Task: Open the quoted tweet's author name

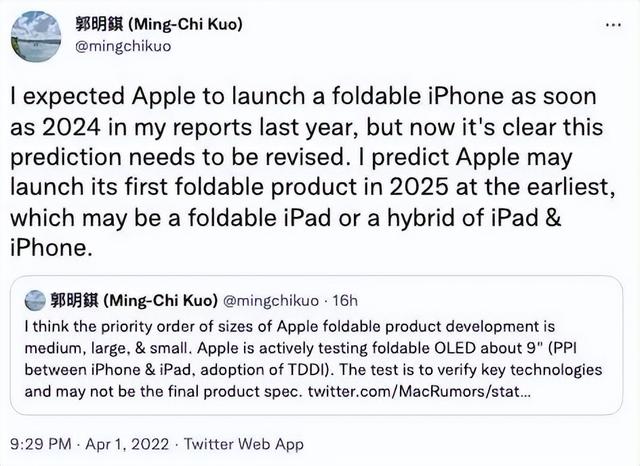Action: 134,300
